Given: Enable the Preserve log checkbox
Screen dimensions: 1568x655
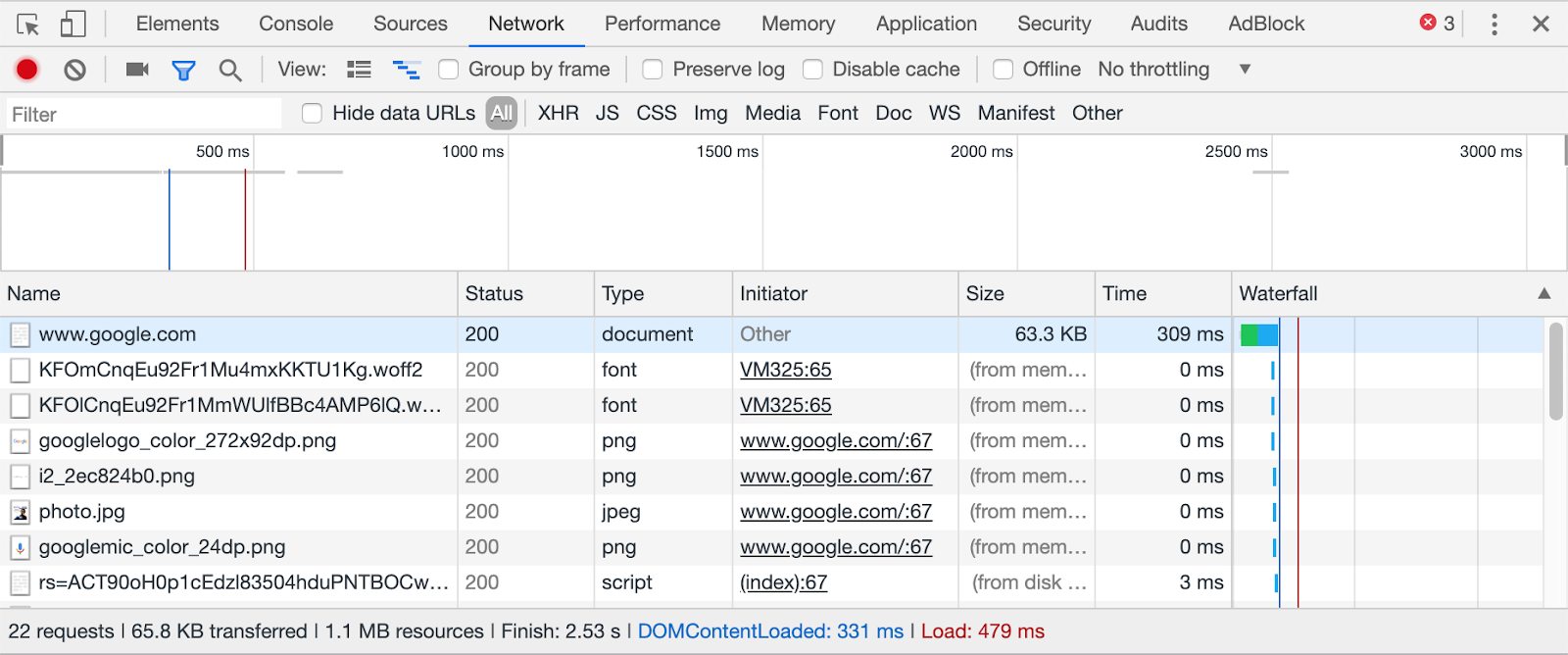Looking at the screenshot, I should (652, 70).
